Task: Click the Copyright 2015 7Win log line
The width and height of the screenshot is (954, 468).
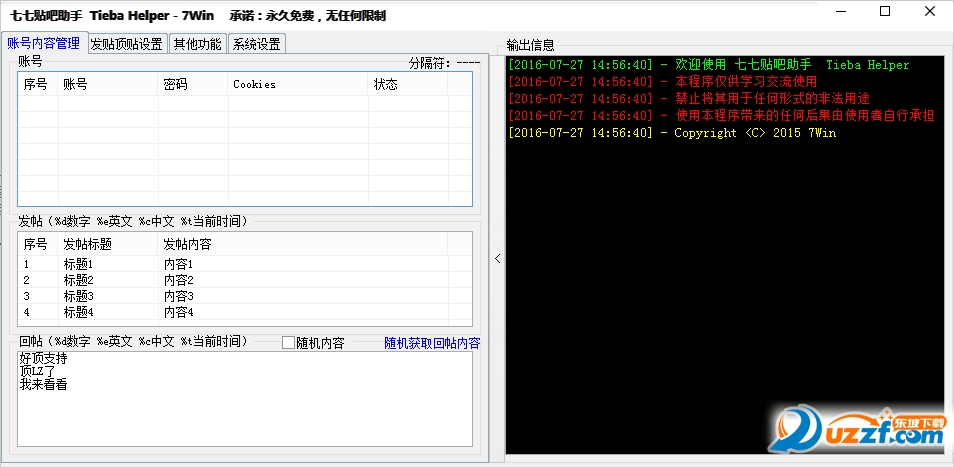Action: 672,133
